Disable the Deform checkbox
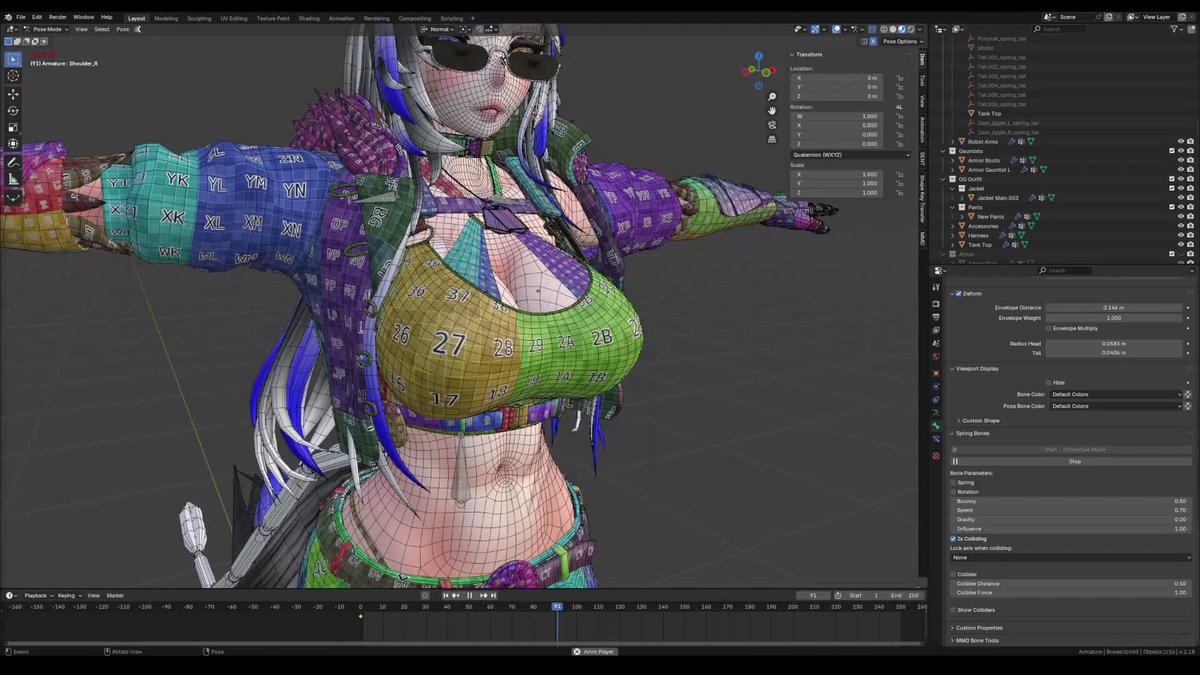1200x675 pixels. click(959, 294)
